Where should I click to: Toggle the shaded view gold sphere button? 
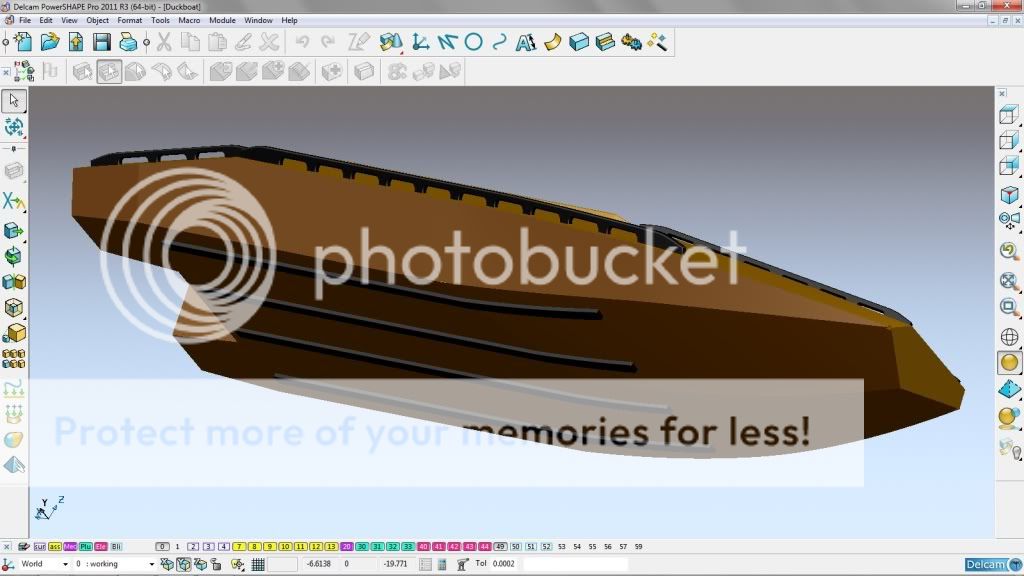click(x=1009, y=362)
